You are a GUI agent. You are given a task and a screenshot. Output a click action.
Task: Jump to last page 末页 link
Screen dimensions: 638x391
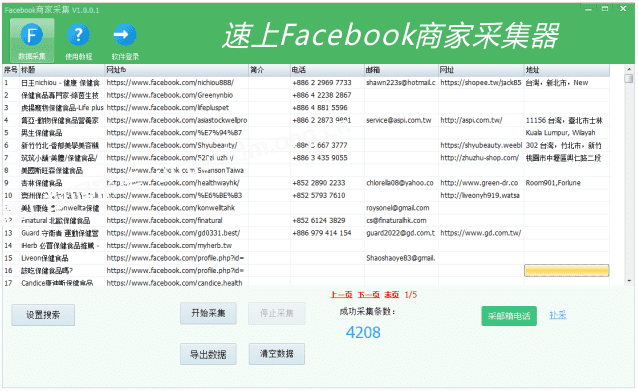(x=392, y=295)
